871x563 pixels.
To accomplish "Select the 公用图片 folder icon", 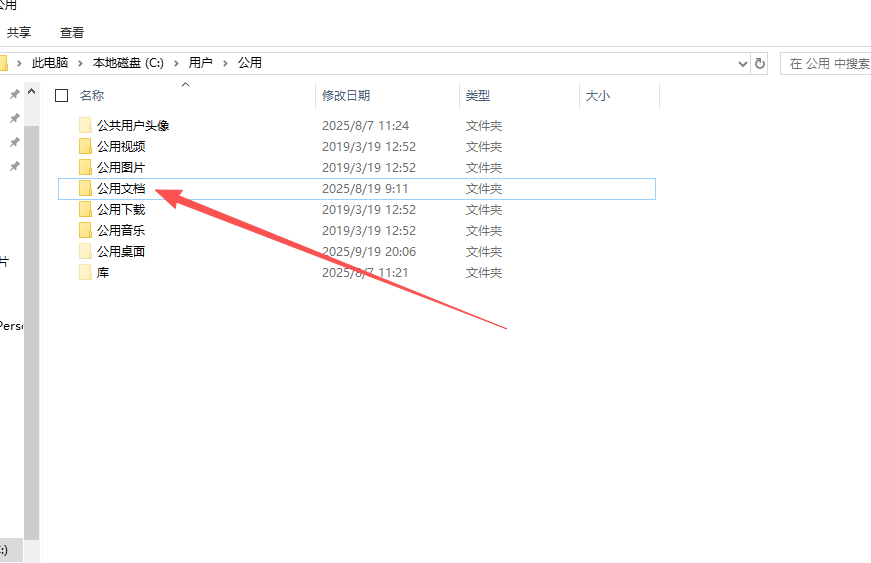I will pos(85,168).
